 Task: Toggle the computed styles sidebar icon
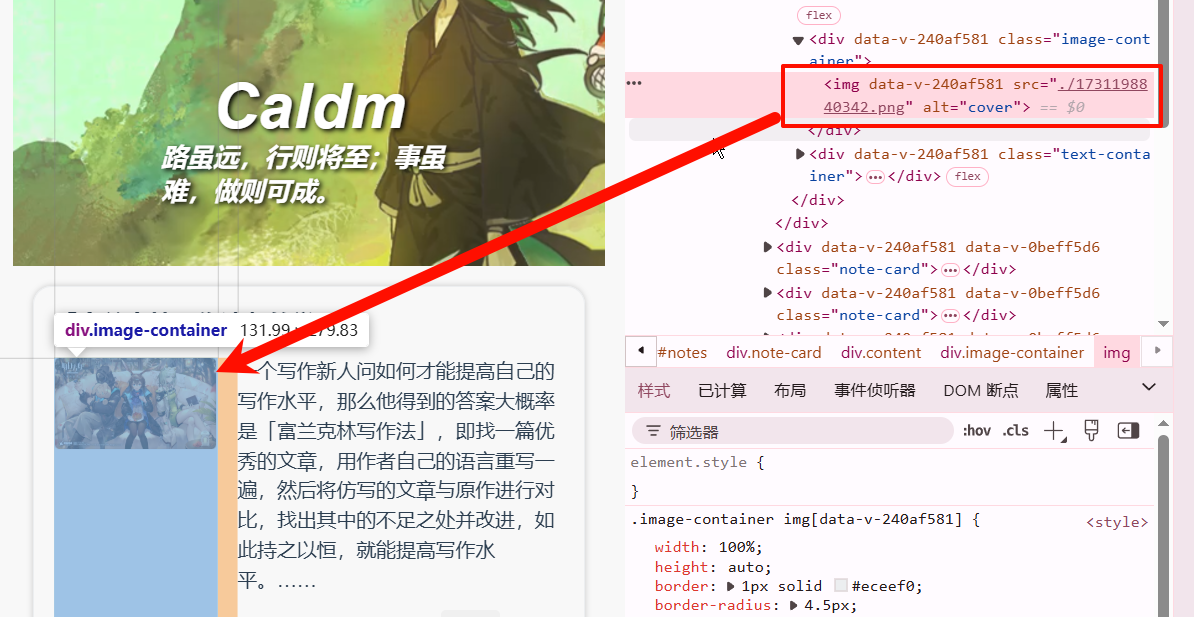[x=1128, y=430]
